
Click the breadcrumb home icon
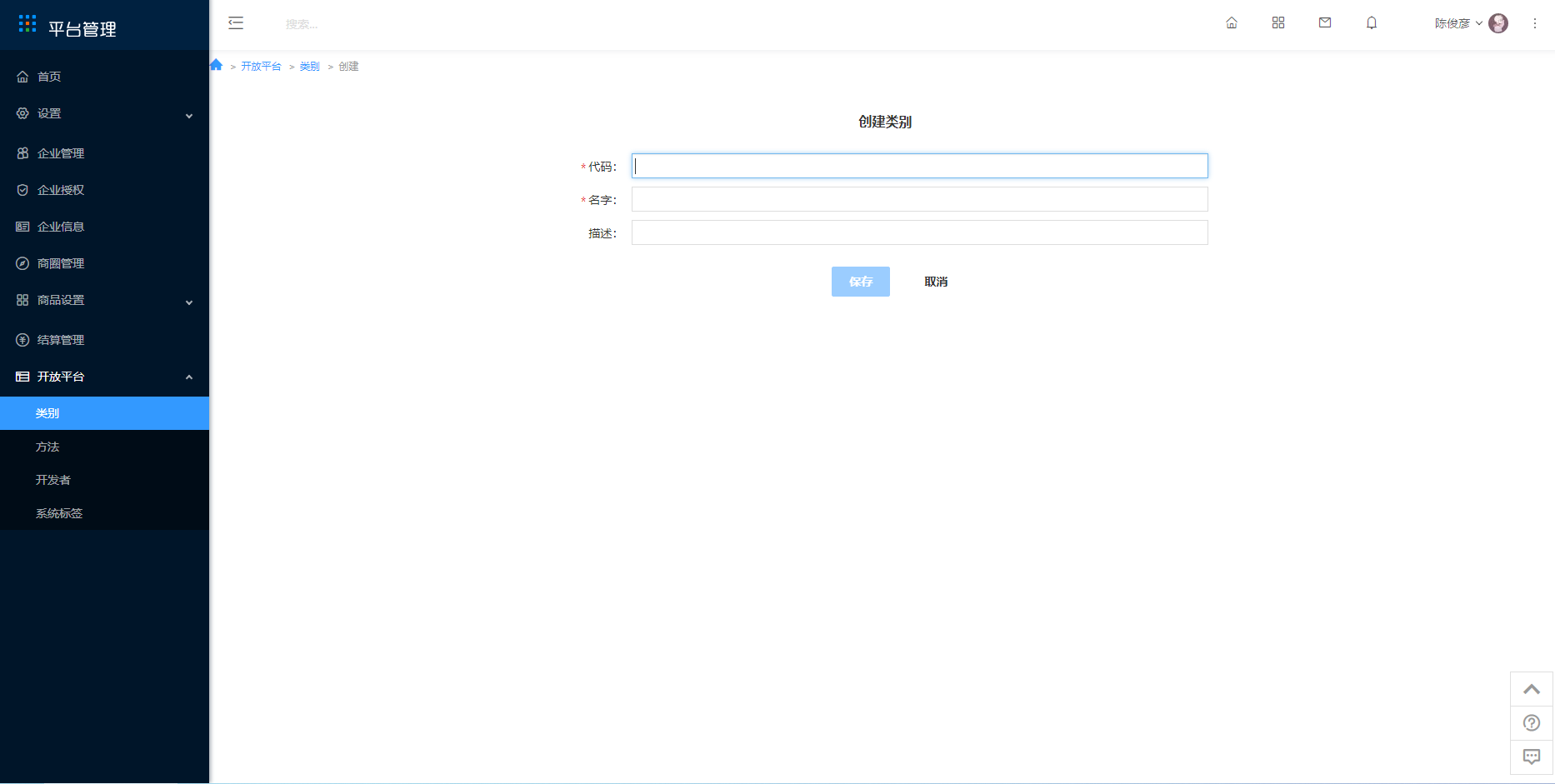[x=216, y=65]
